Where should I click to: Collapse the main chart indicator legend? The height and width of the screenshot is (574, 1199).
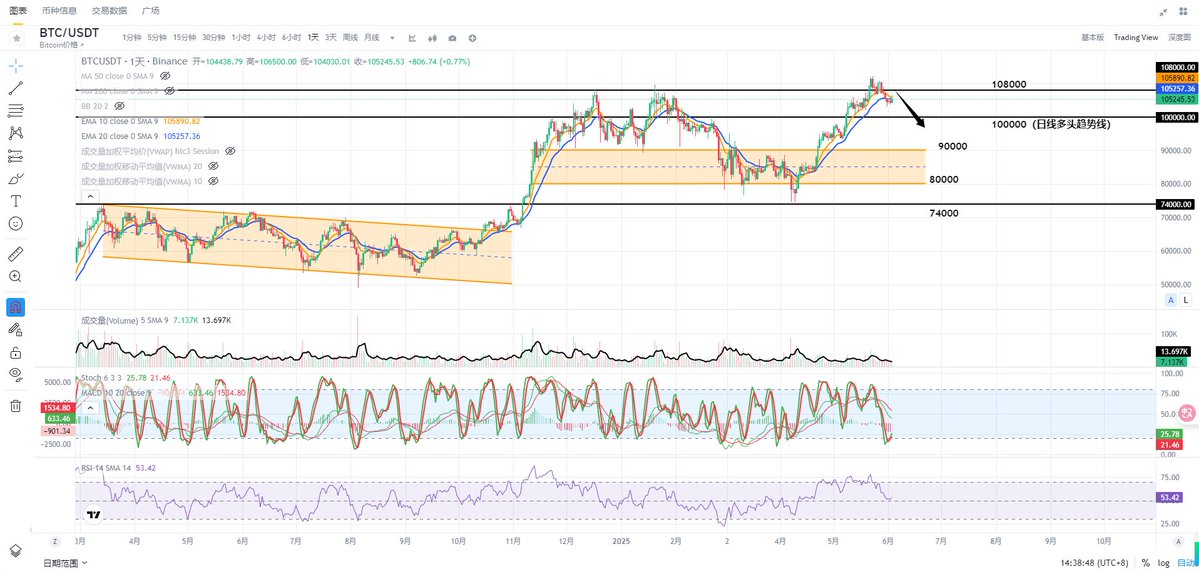coord(90,195)
